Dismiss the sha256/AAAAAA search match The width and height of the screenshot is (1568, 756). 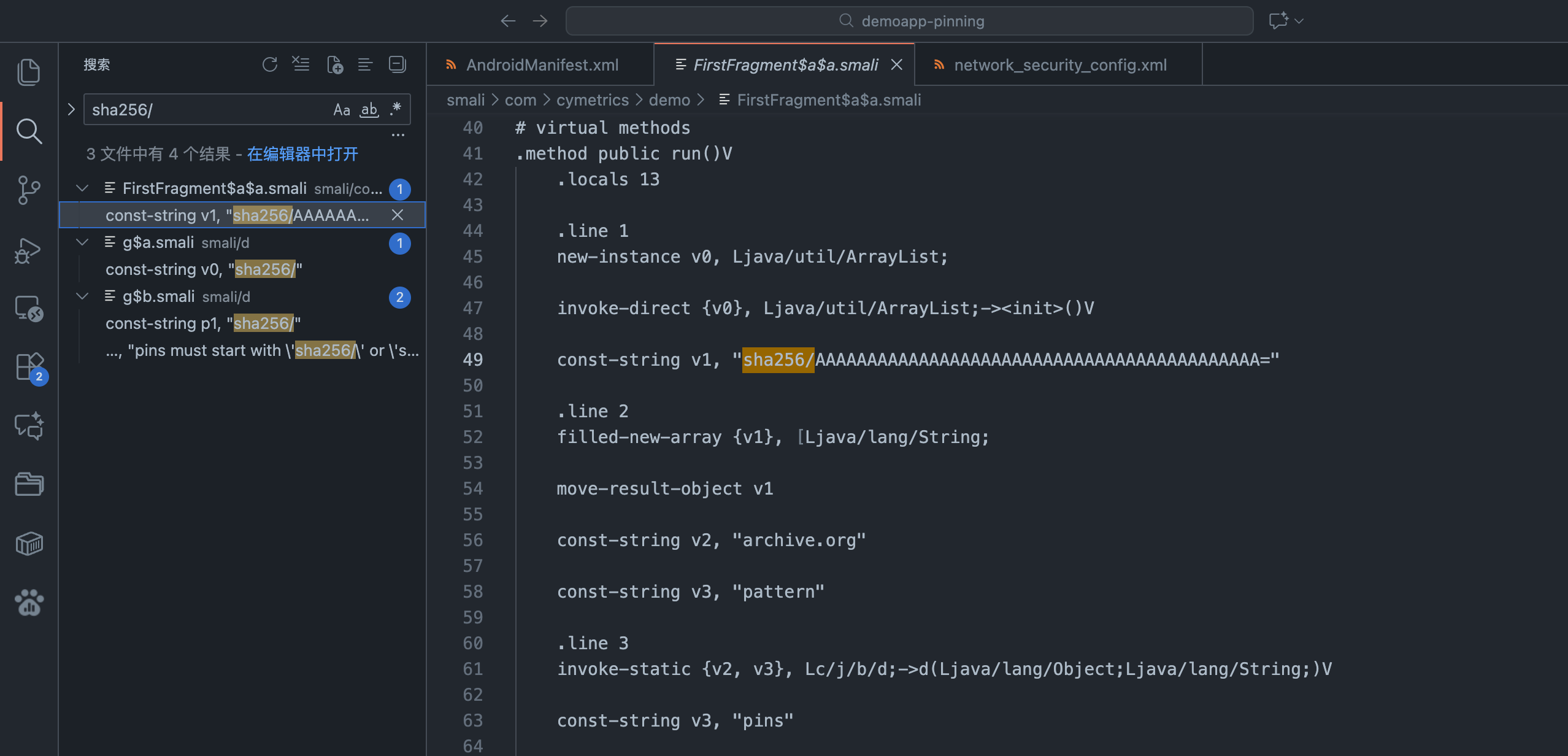(x=398, y=215)
